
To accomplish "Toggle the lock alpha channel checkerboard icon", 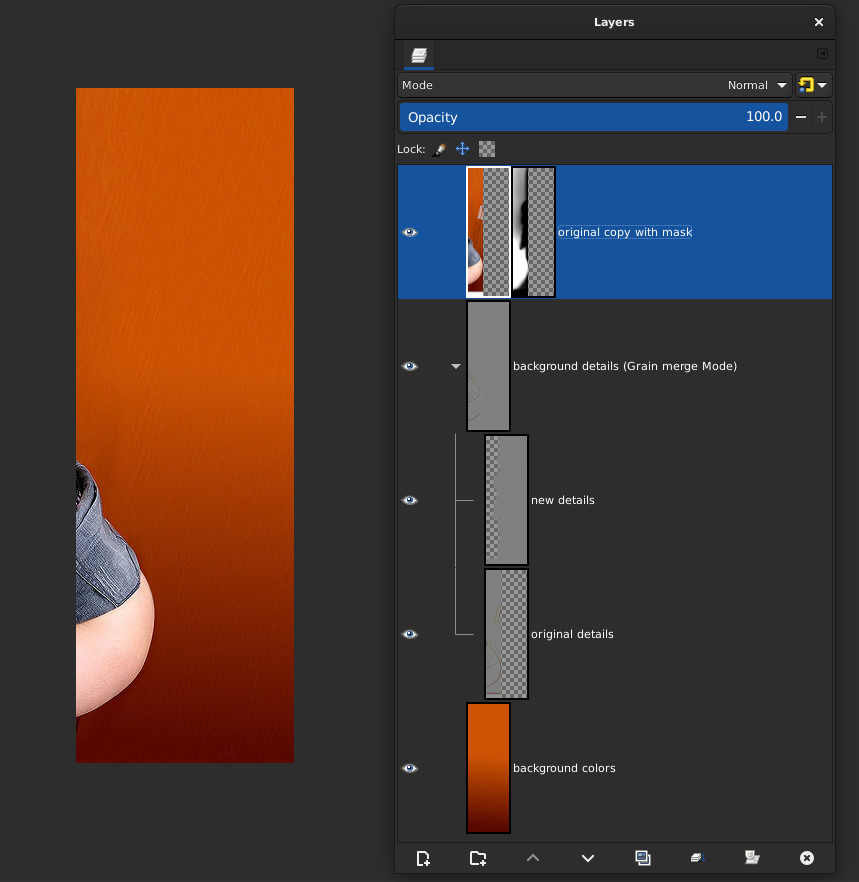I will click(487, 149).
